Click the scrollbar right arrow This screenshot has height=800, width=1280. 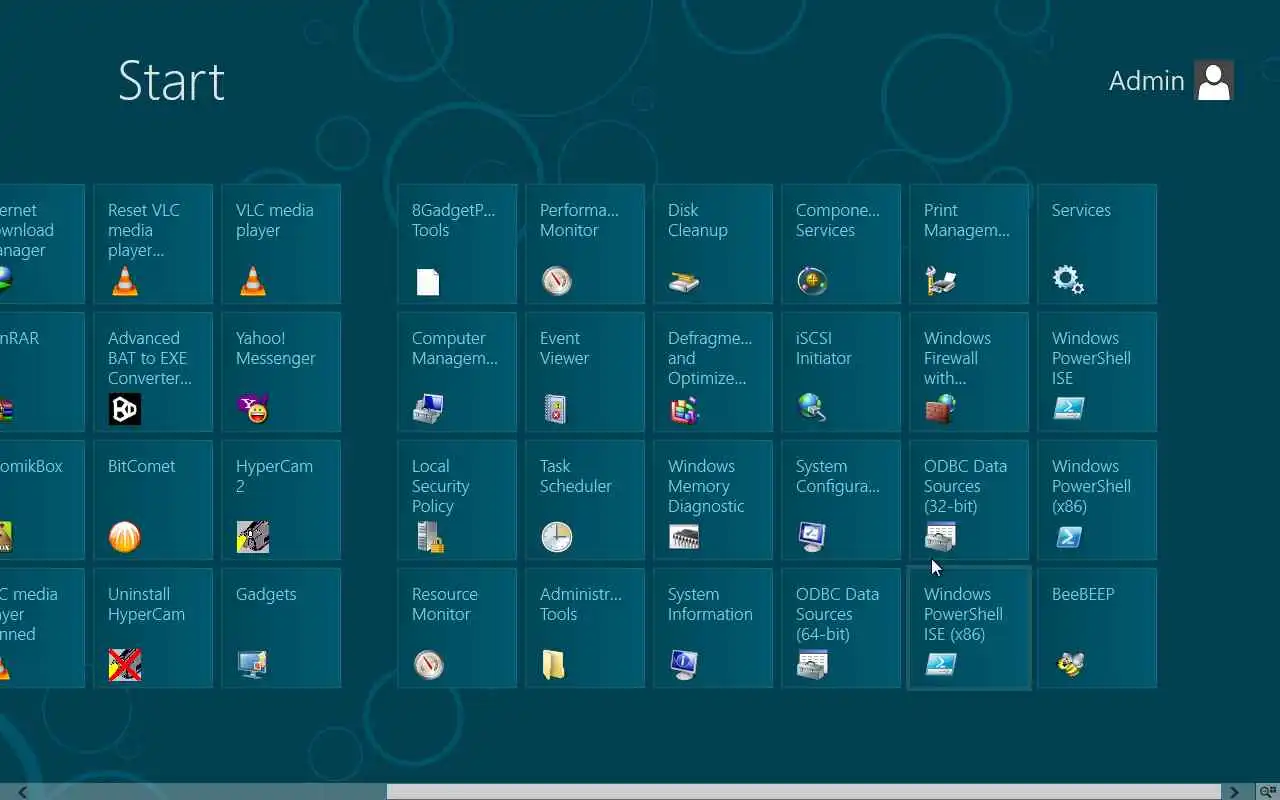click(1234, 792)
